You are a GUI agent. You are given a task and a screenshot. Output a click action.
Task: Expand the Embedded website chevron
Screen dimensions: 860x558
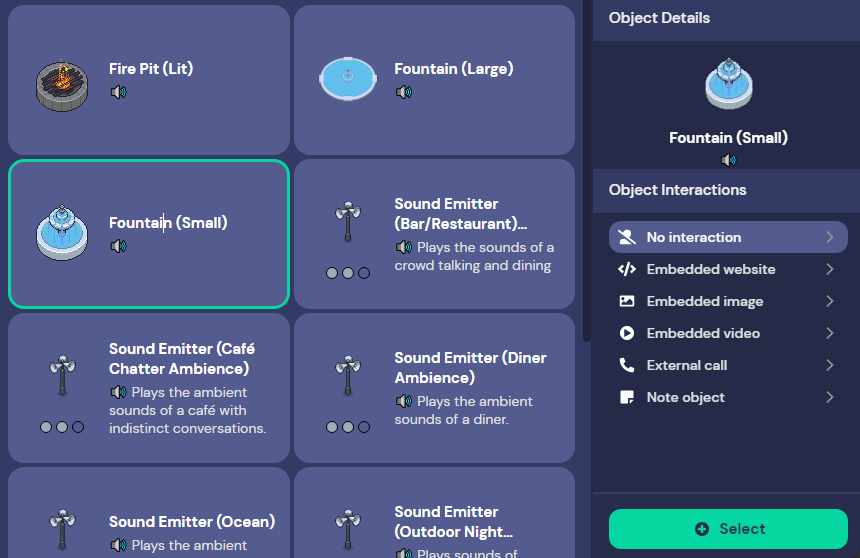click(830, 269)
